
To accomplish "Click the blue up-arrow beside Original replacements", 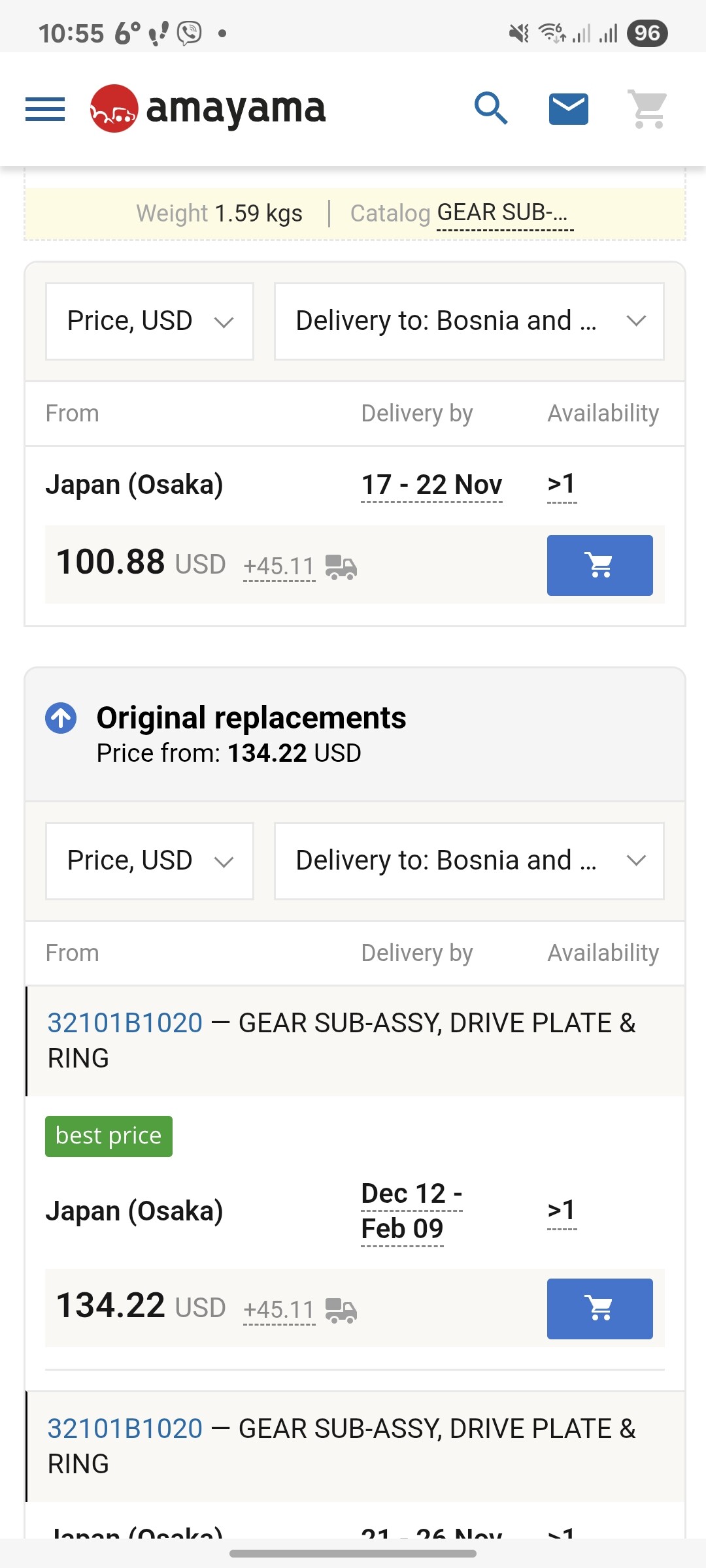I will 61,718.
